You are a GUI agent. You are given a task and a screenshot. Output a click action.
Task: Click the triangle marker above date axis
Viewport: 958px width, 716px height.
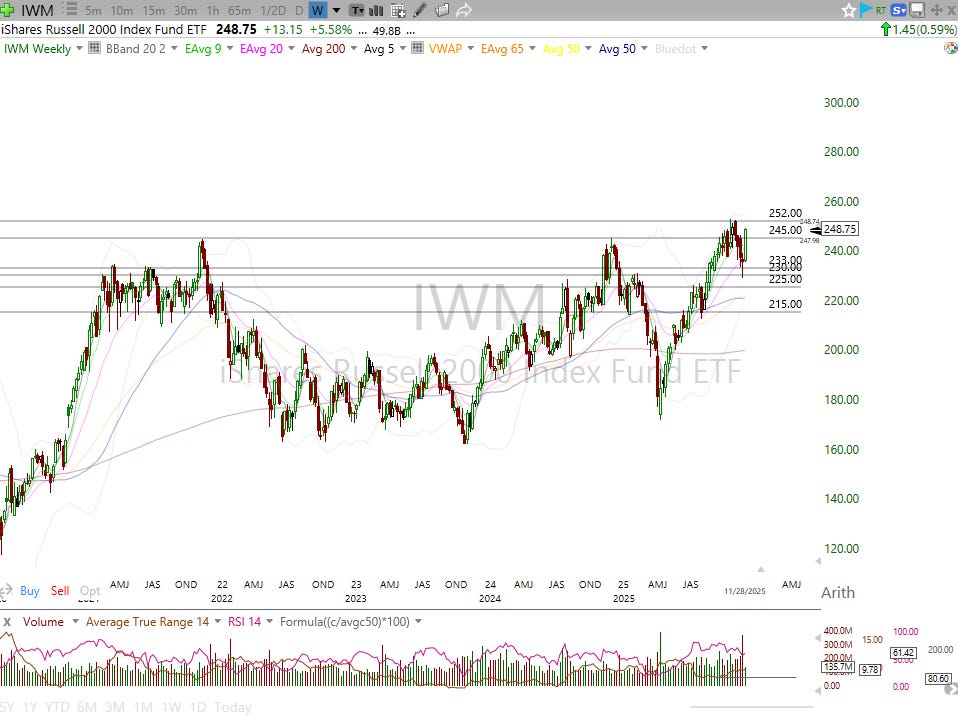[x=761, y=569]
